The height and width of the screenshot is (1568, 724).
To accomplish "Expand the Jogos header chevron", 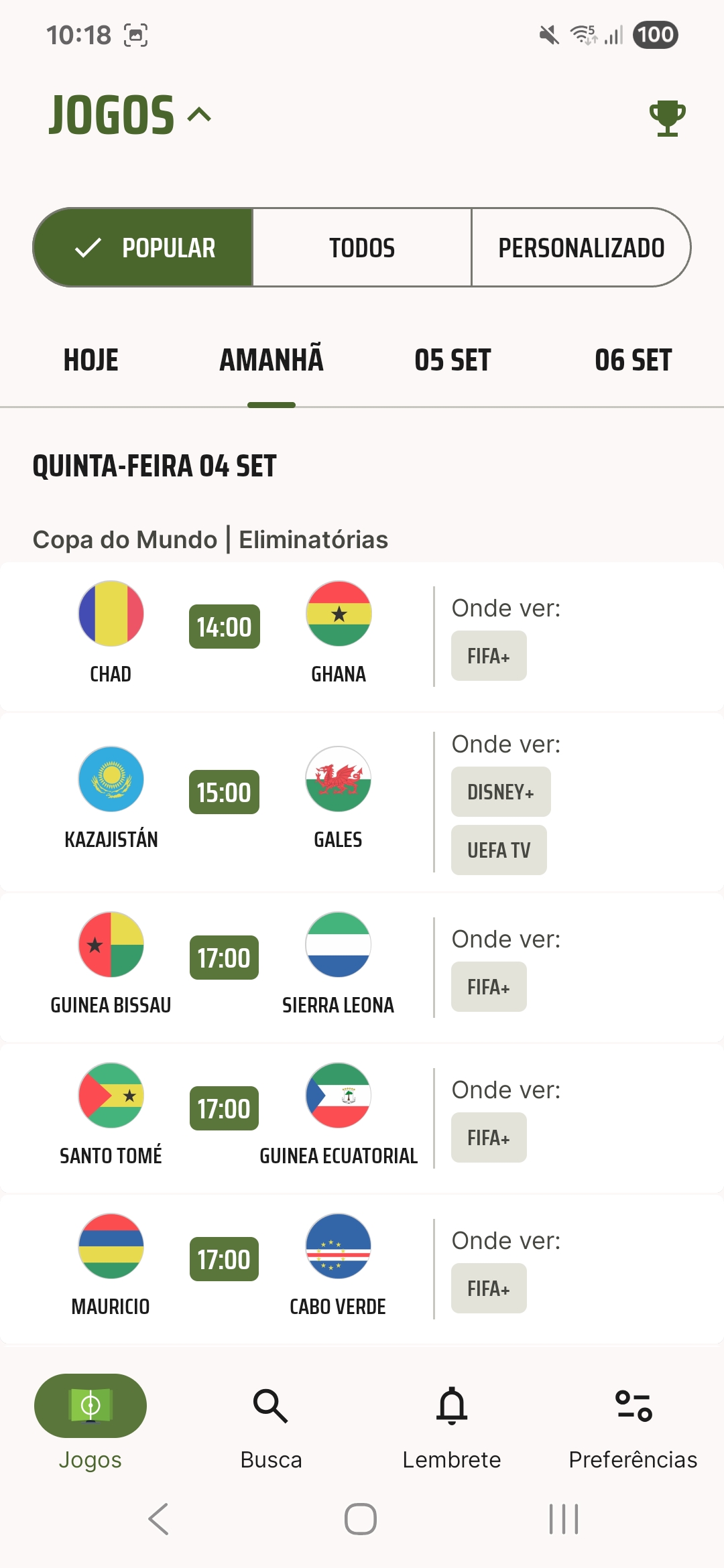I will click(199, 115).
